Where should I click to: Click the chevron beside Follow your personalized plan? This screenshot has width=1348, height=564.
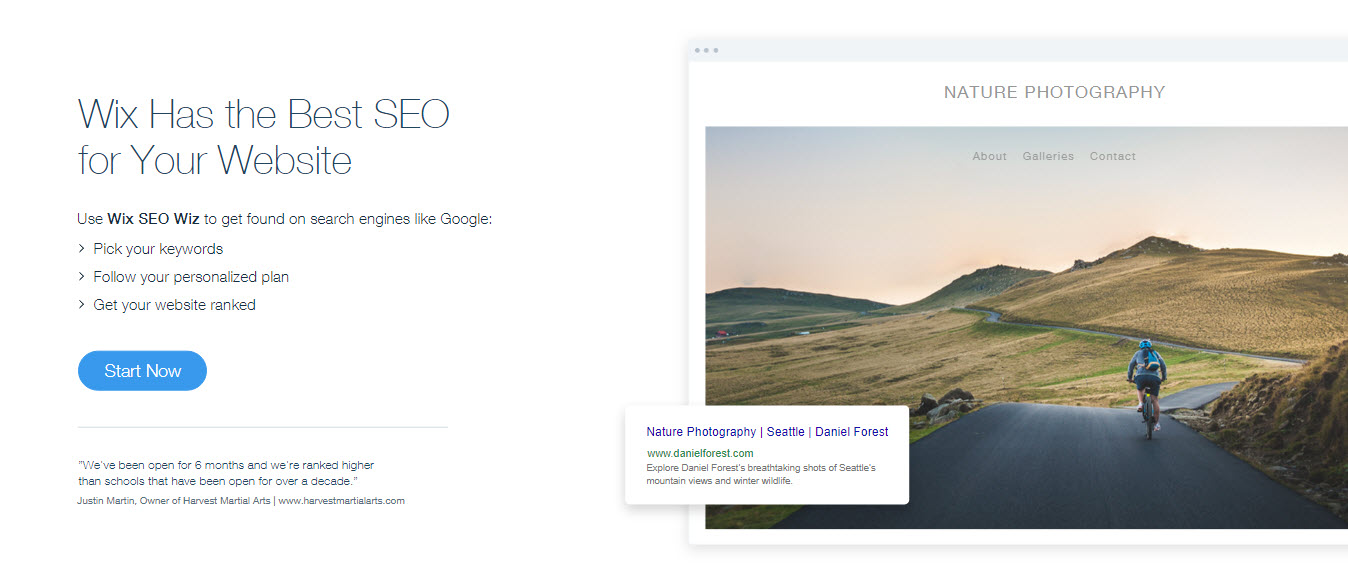[81, 276]
